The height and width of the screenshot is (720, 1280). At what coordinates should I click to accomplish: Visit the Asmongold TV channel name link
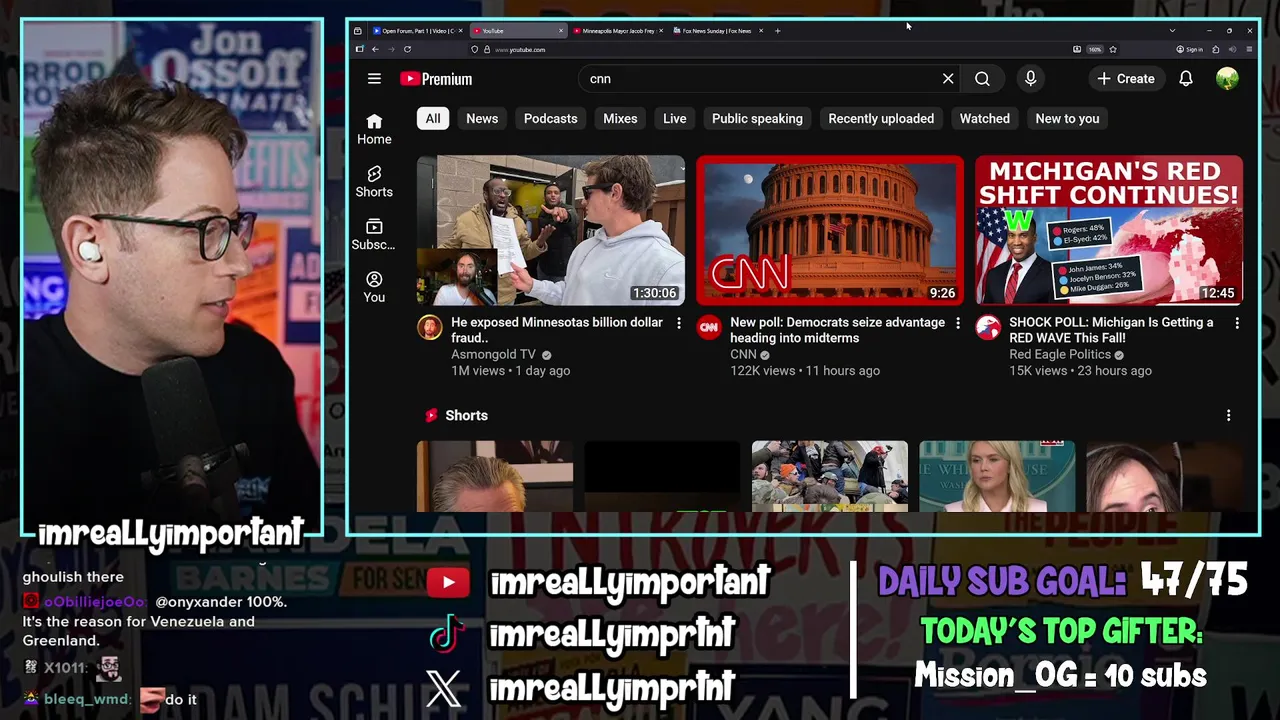493,354
